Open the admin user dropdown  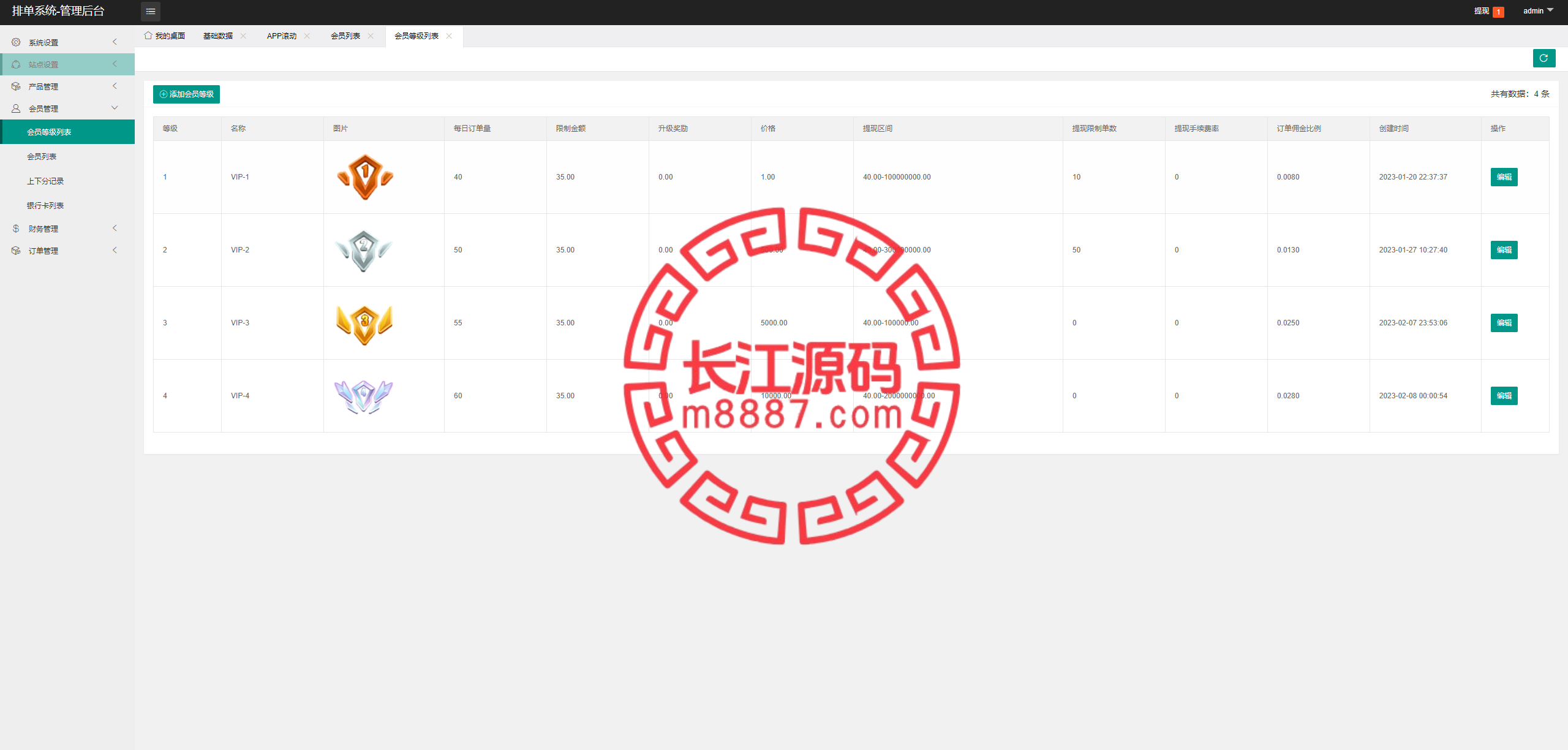pos(1538,11)
